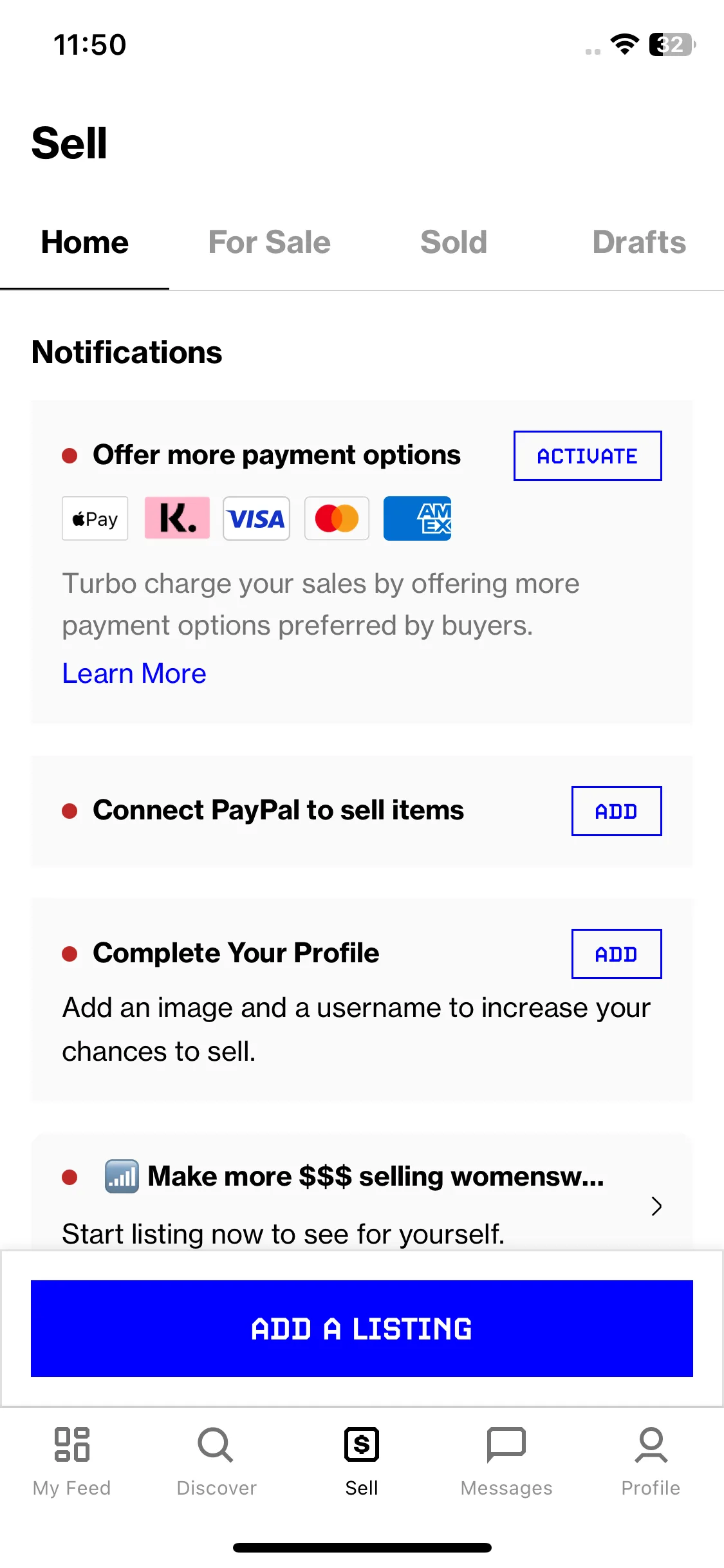Activate more payment options
Screen dimensions: 724x1568
coord(588,456)
